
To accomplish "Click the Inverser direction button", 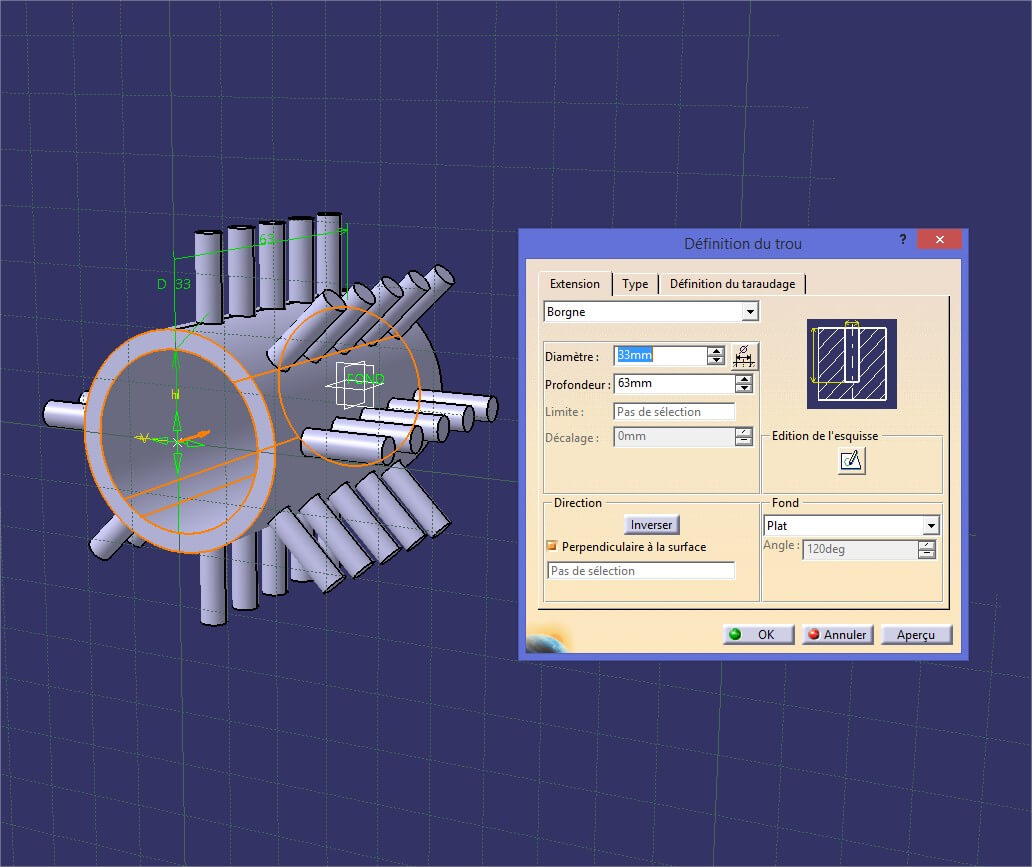I will (x=651, y=525).
